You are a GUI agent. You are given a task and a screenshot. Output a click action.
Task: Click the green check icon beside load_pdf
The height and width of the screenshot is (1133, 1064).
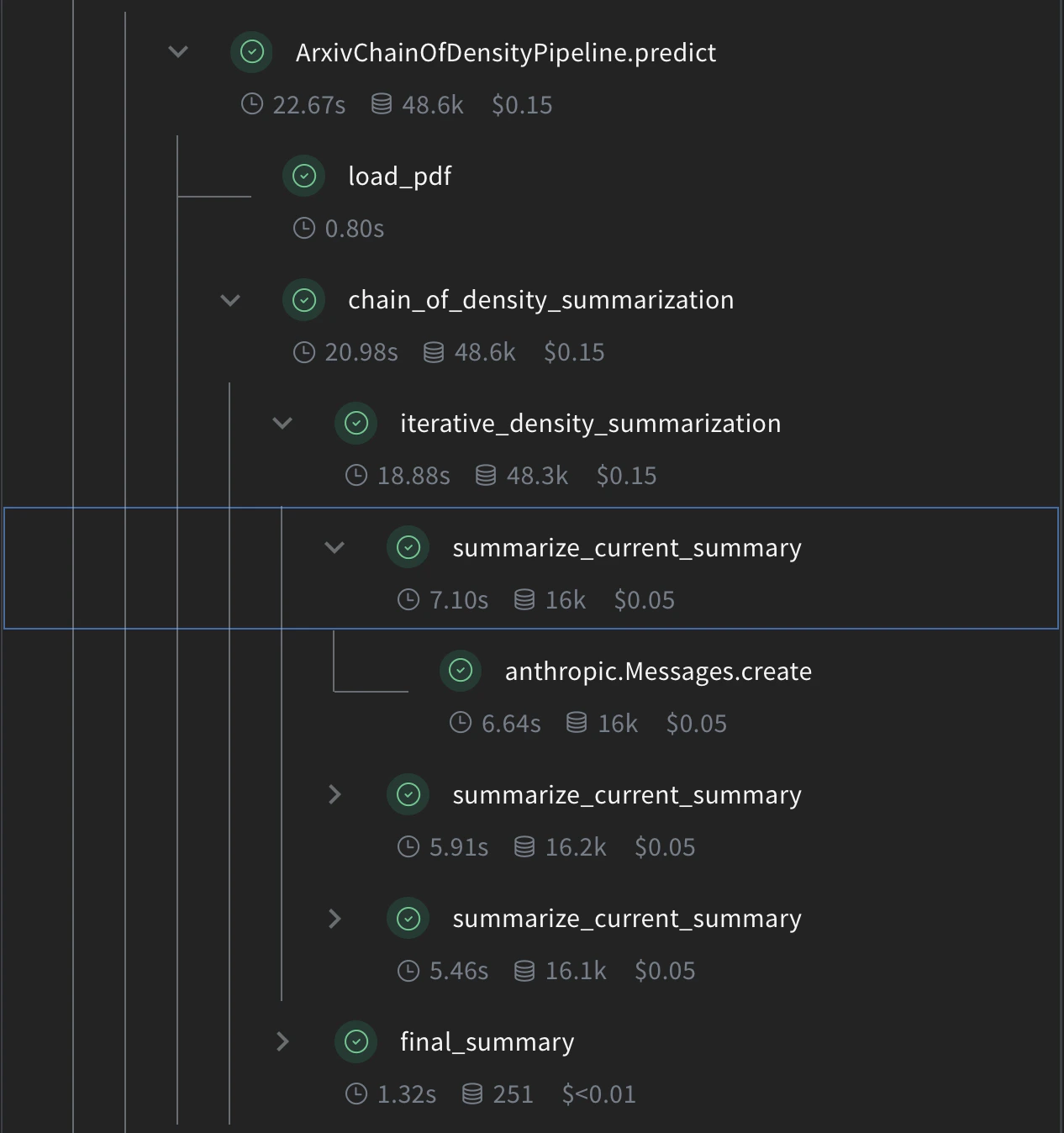tap(303, 176)
